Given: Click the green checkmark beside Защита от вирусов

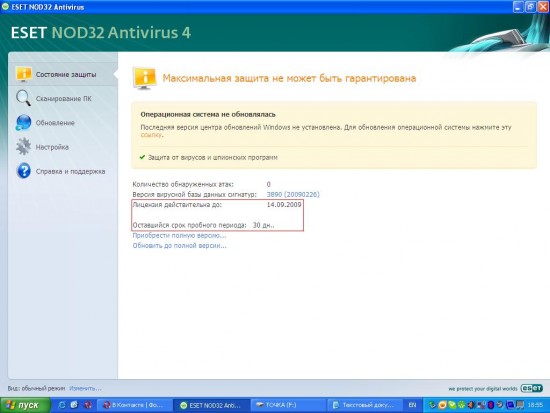Looking at the screenshot, I should pyautogui.click(x=142, y=157).
